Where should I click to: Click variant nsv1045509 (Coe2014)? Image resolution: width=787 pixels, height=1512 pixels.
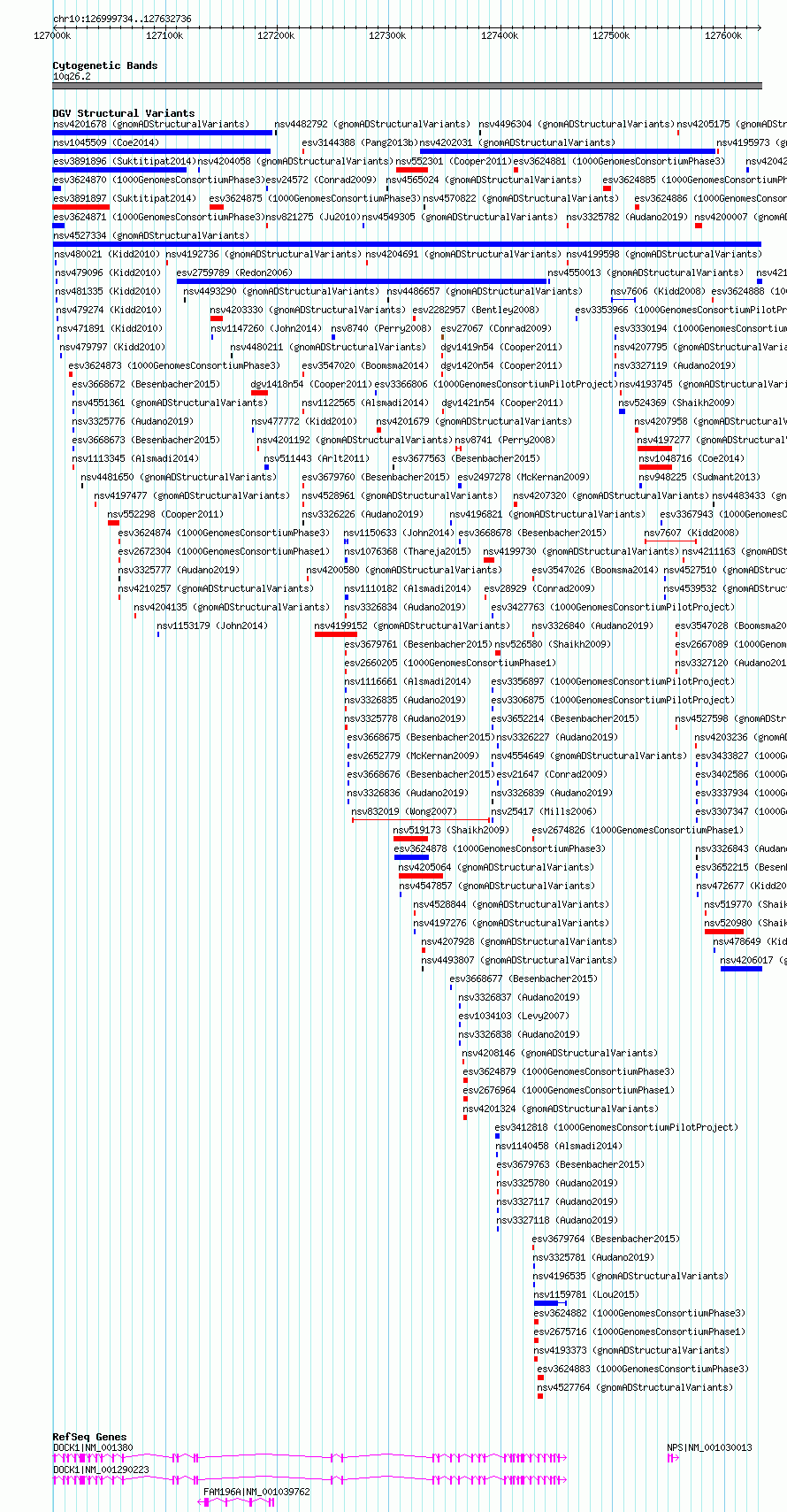coord(106,143)
